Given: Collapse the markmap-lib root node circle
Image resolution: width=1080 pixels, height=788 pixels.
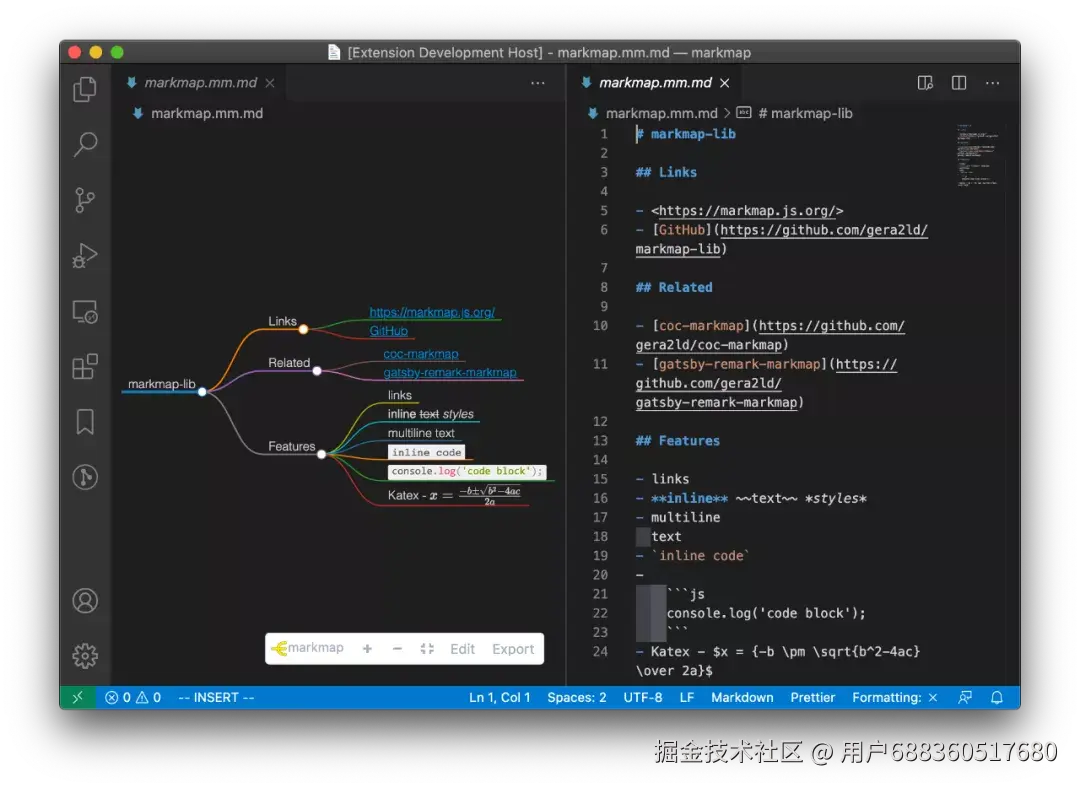Looking at the screenshot, I should pyautogui.click(x=202, y=391).
